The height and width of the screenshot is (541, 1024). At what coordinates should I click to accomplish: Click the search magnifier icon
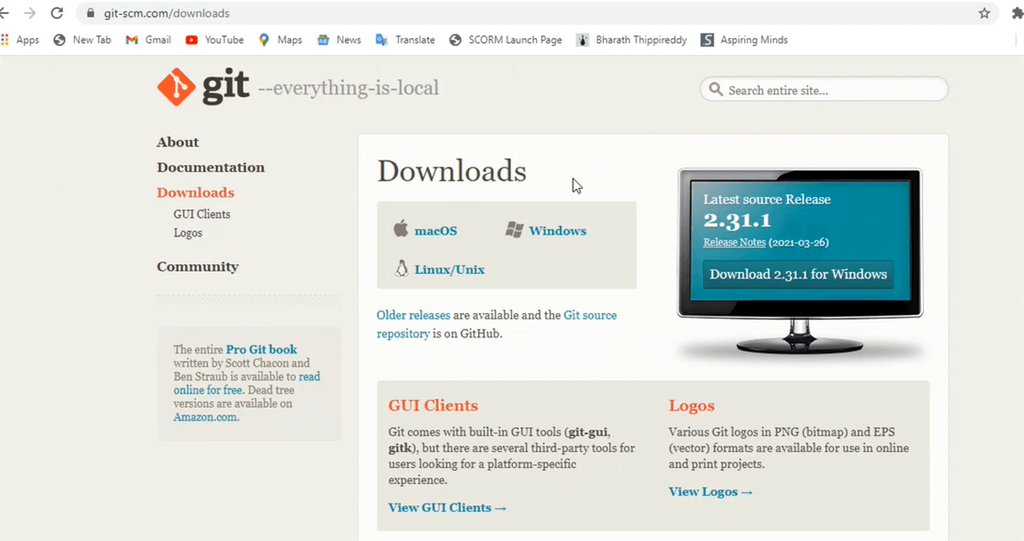click(716, 90)
